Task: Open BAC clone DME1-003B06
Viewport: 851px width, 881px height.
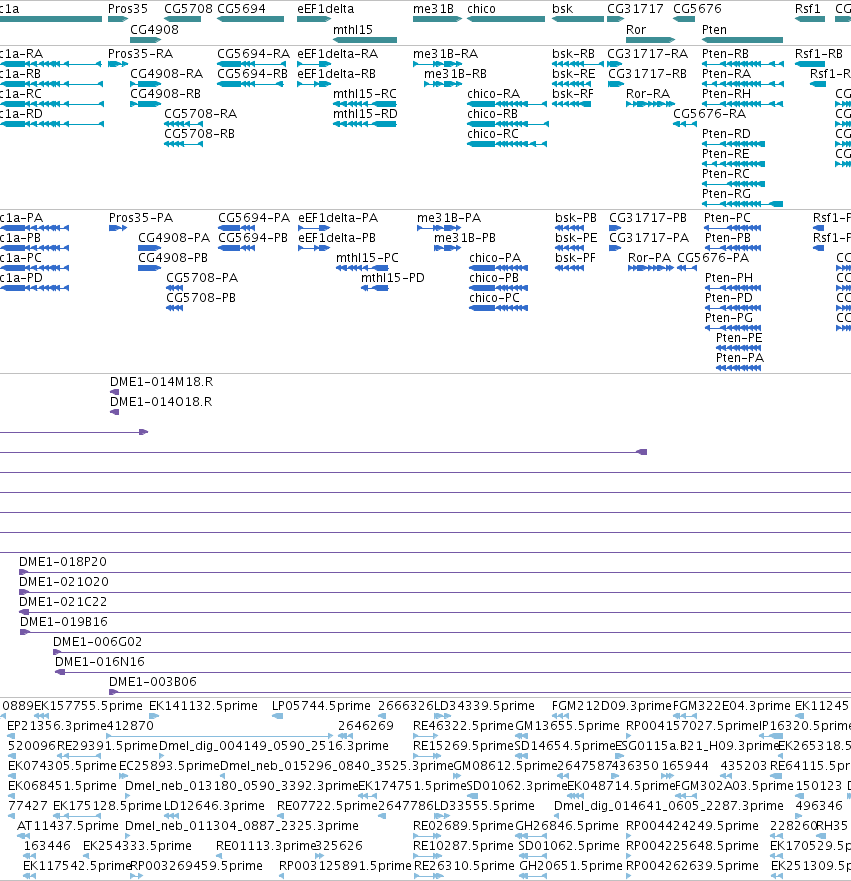Action: (x=153, y=682)
